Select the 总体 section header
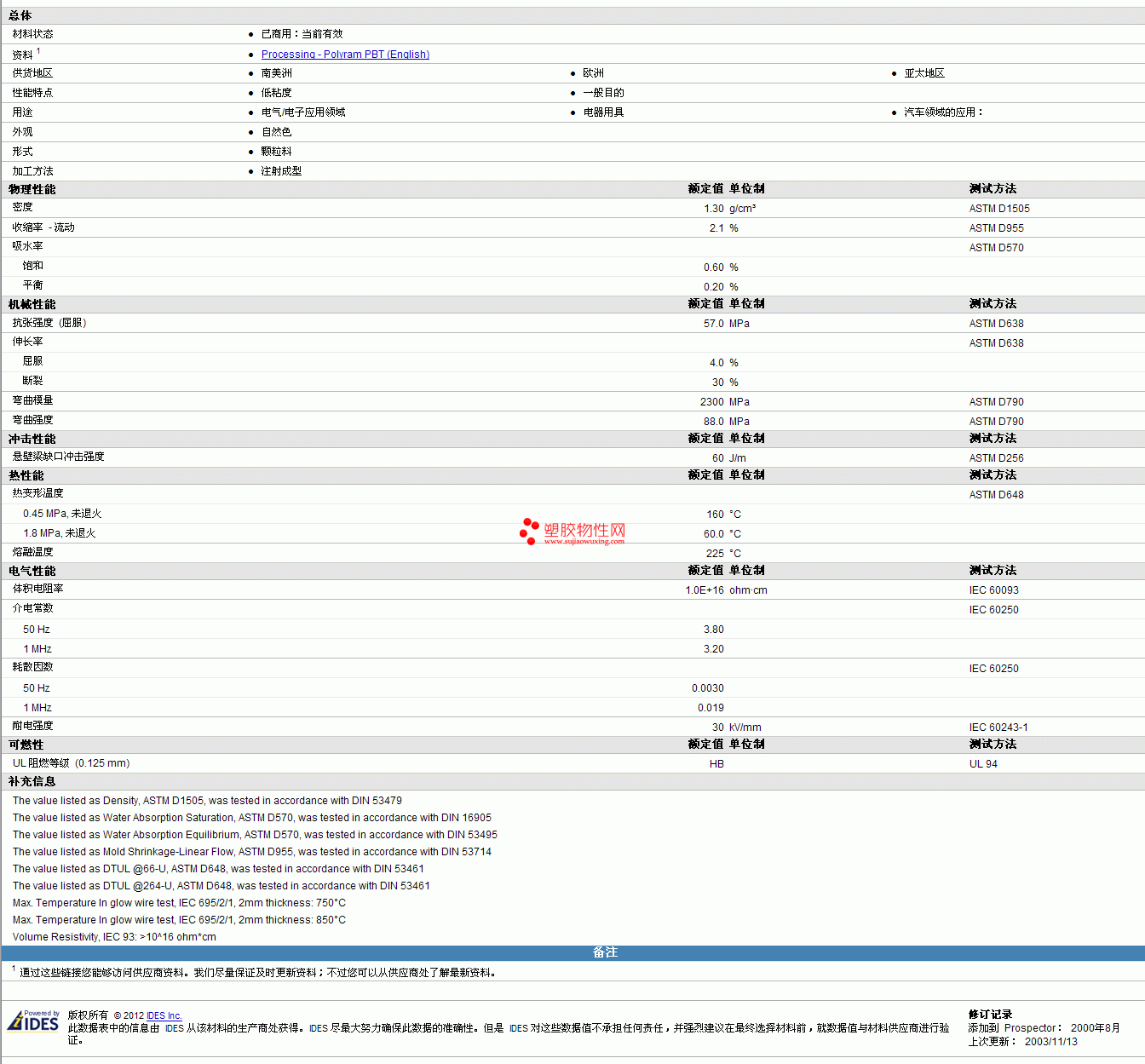 (20, 15)
